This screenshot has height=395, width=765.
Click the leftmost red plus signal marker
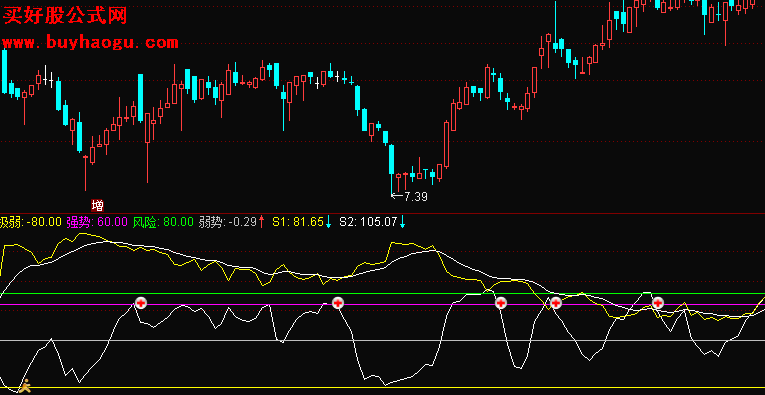pos(141,303)
